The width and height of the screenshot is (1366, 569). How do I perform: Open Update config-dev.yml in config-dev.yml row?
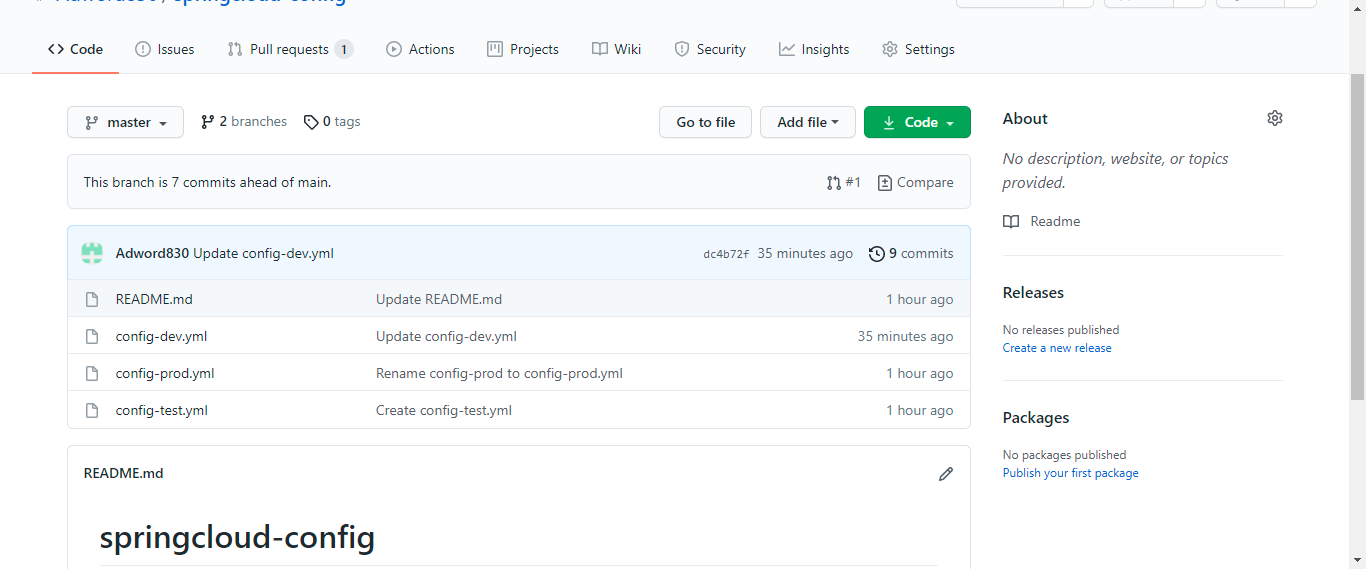pyautogui.click(x=446, y=336)
